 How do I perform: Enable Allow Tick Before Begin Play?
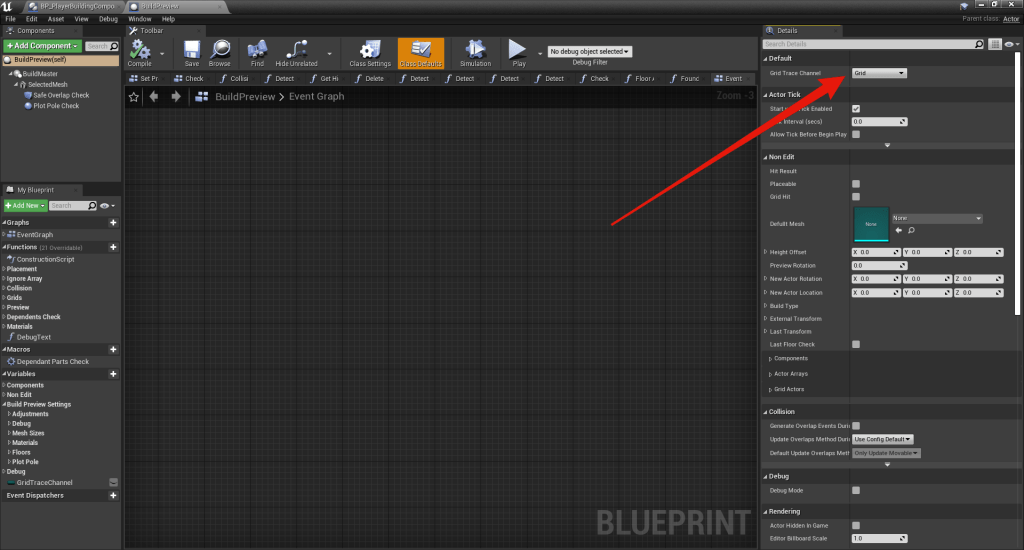856,135
